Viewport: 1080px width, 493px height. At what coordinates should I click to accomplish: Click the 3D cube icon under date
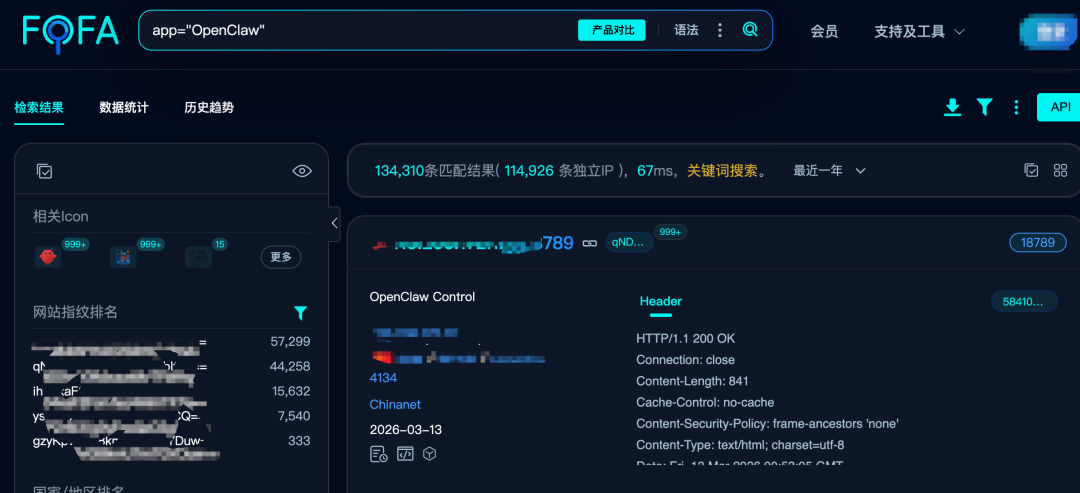click(x=430, y=454)
